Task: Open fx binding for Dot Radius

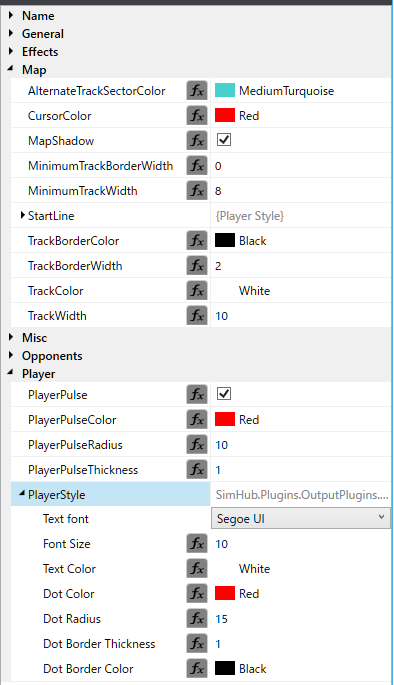Action: tap(197, 619)
